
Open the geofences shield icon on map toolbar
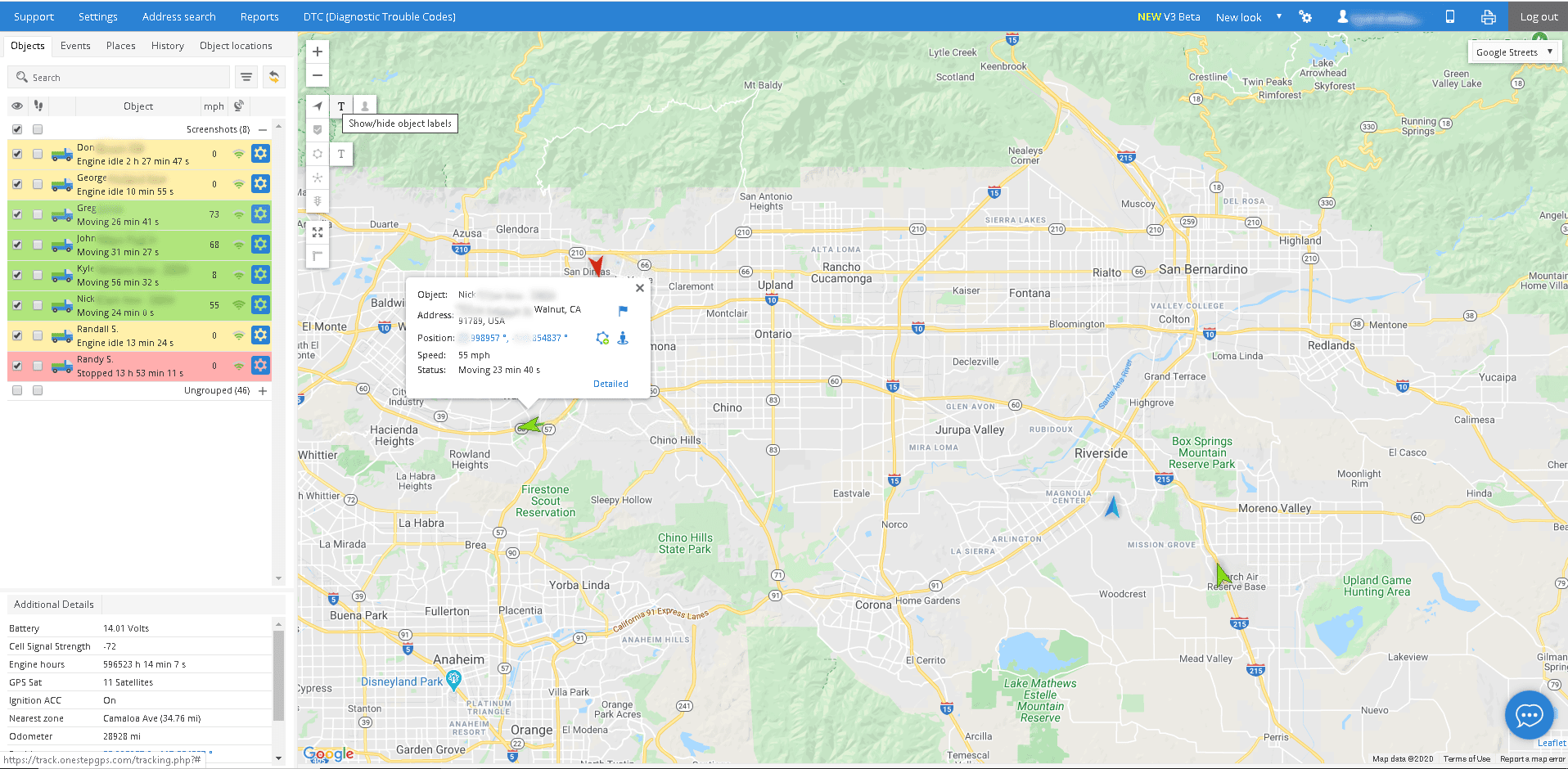pos(318,129)
